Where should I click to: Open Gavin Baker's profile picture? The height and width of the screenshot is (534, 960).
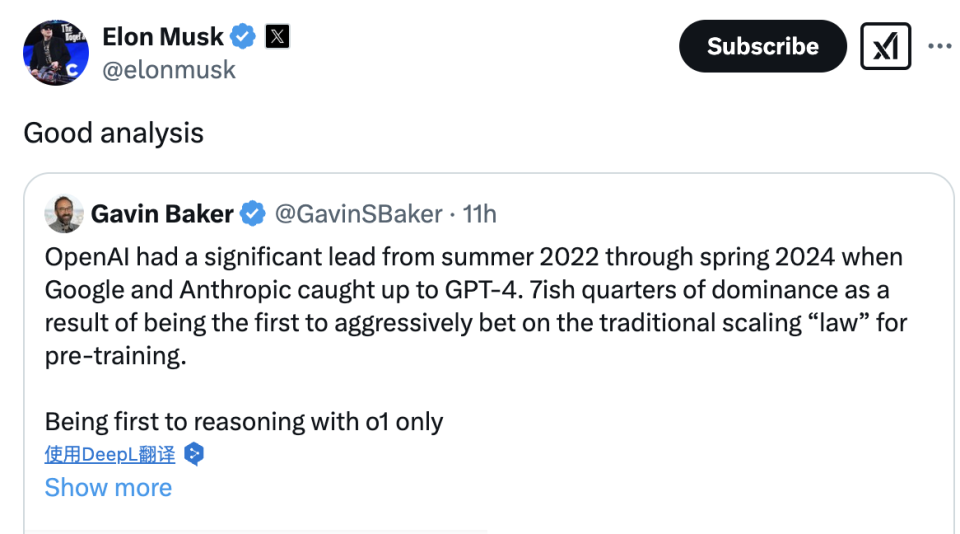(64, 214)
